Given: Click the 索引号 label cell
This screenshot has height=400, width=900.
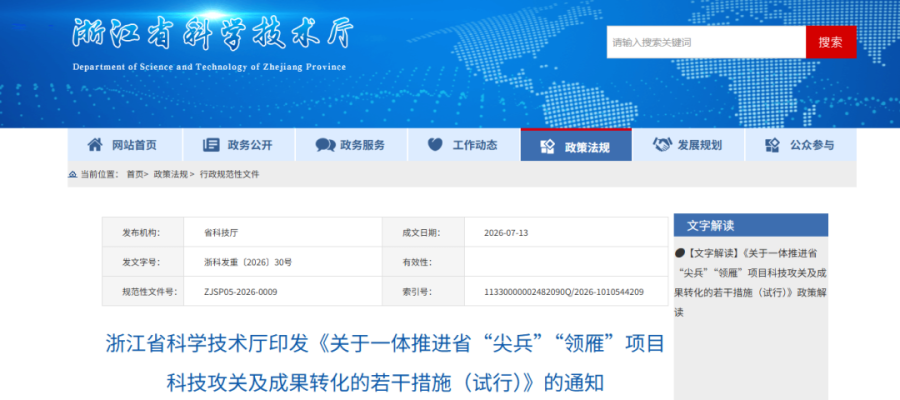Looking at the screenshot, I should click(x=424, y=292).
